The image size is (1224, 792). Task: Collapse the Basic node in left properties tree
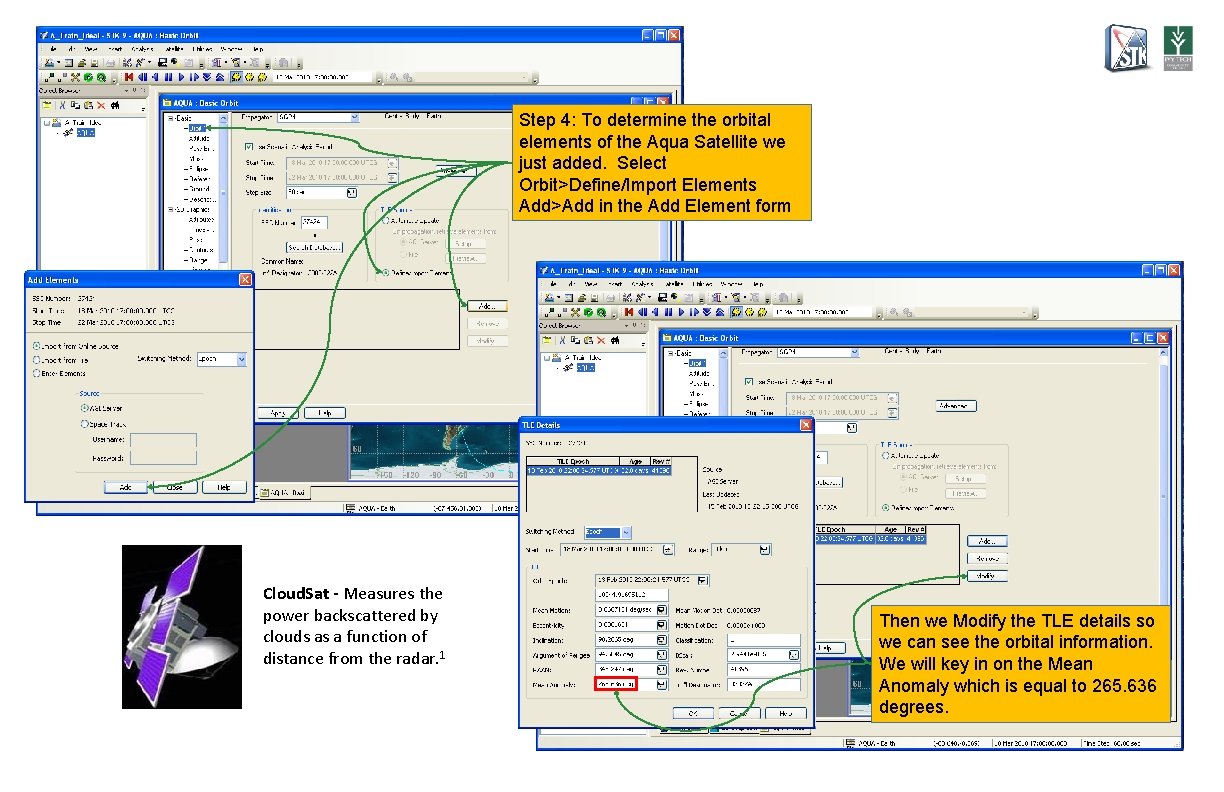[170, 118]
